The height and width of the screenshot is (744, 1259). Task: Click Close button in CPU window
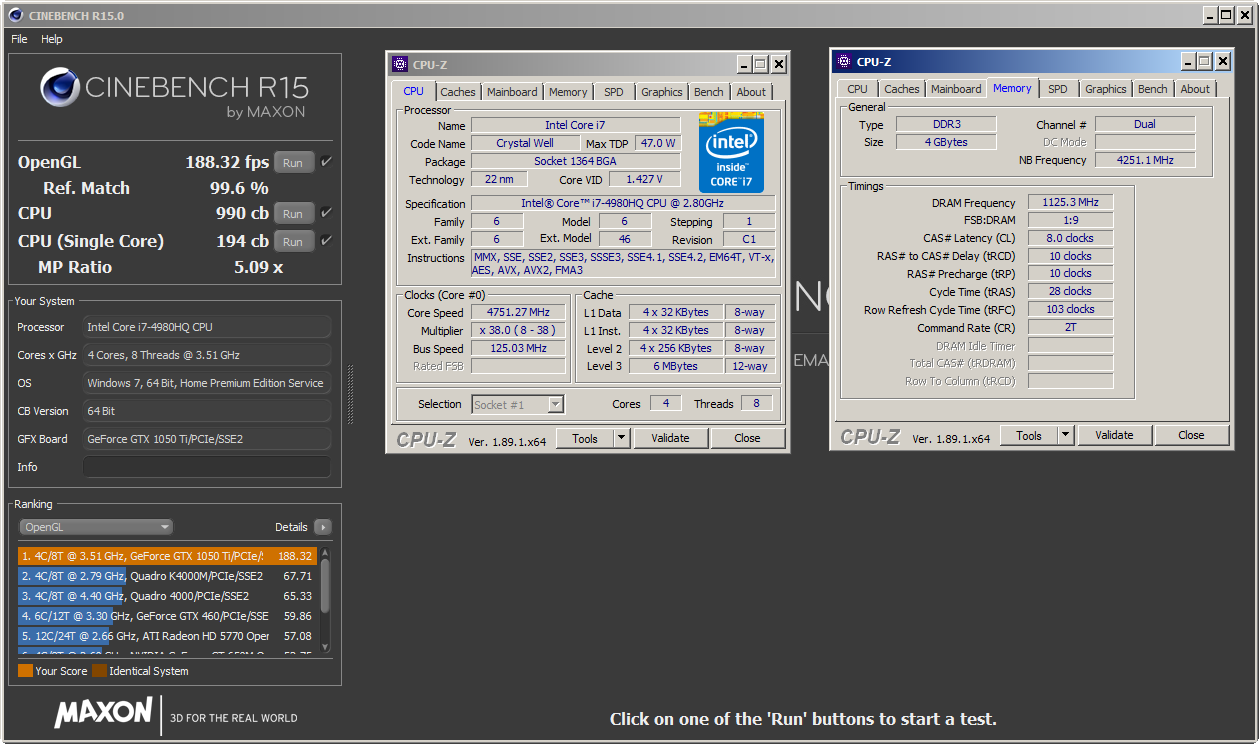[747, 438]
